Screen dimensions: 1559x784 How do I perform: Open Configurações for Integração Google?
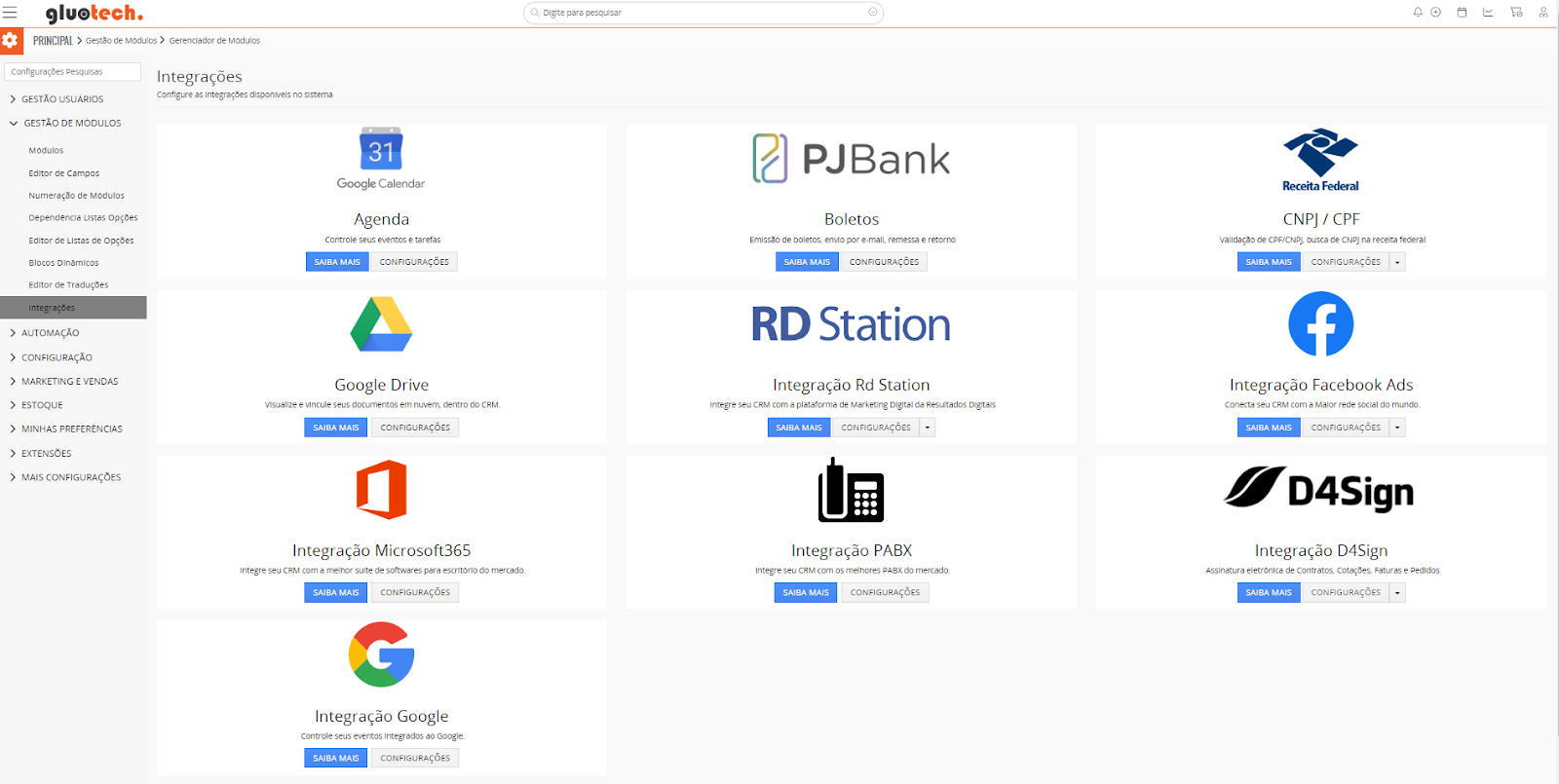pos(415,758)
